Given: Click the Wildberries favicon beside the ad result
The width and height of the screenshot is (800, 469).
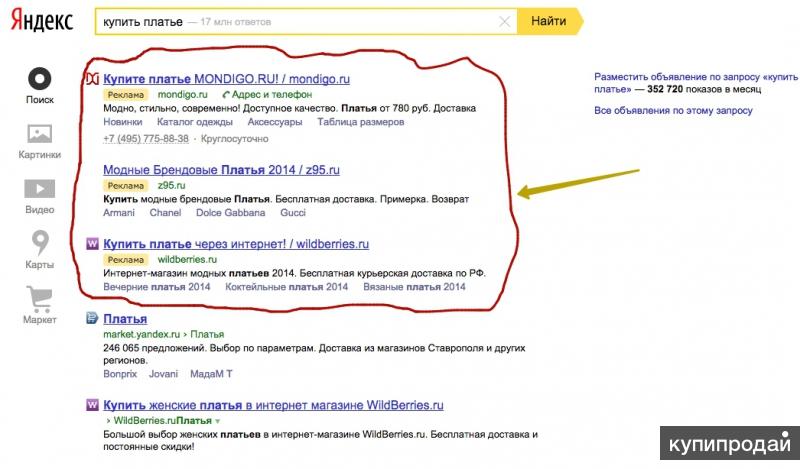Looking at the screenshot, I should click(92, 243).
